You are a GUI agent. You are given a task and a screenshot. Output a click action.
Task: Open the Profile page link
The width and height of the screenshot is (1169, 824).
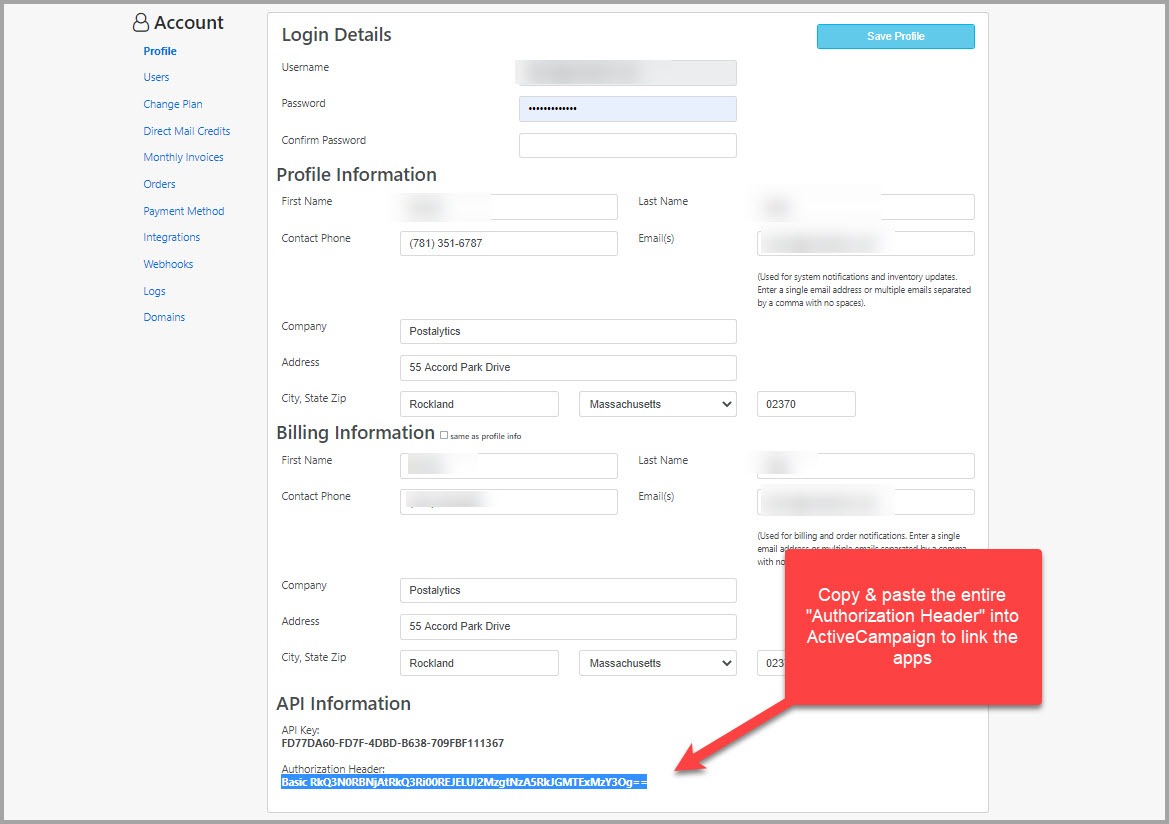160,51
